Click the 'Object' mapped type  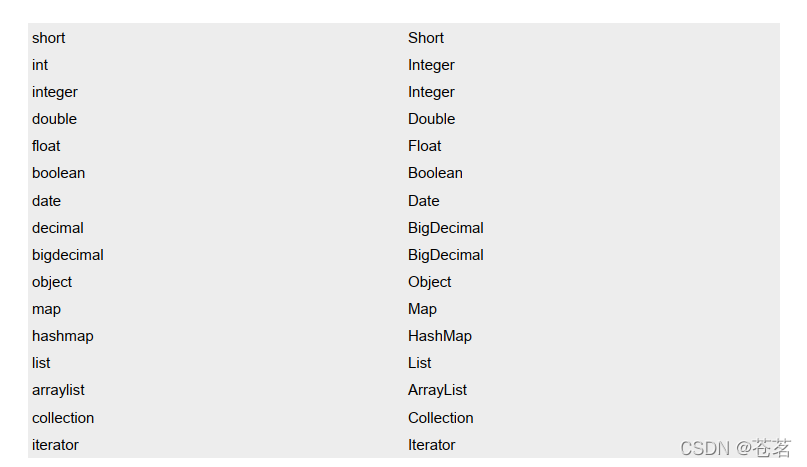point(429,283)
